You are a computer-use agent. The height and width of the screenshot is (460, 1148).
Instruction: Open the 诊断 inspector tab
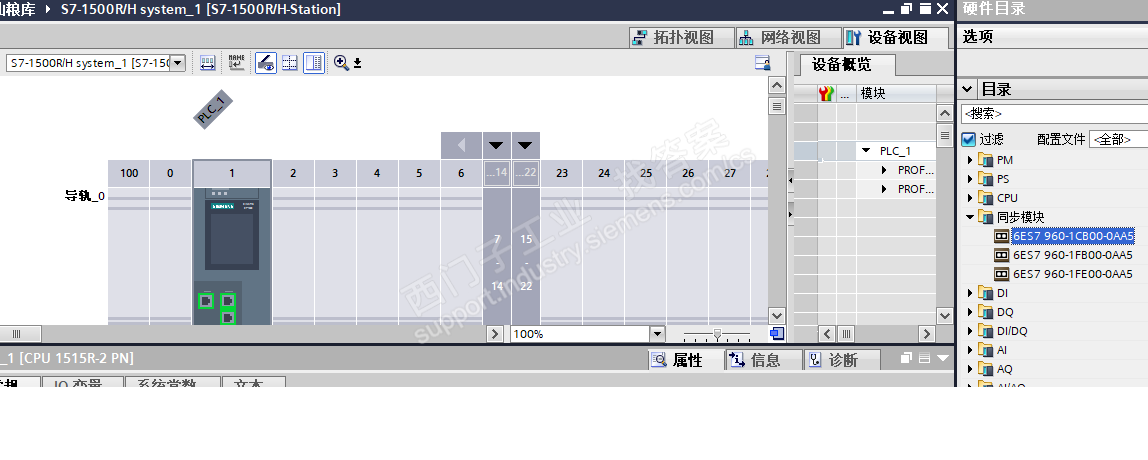click(x=842, y=360)
